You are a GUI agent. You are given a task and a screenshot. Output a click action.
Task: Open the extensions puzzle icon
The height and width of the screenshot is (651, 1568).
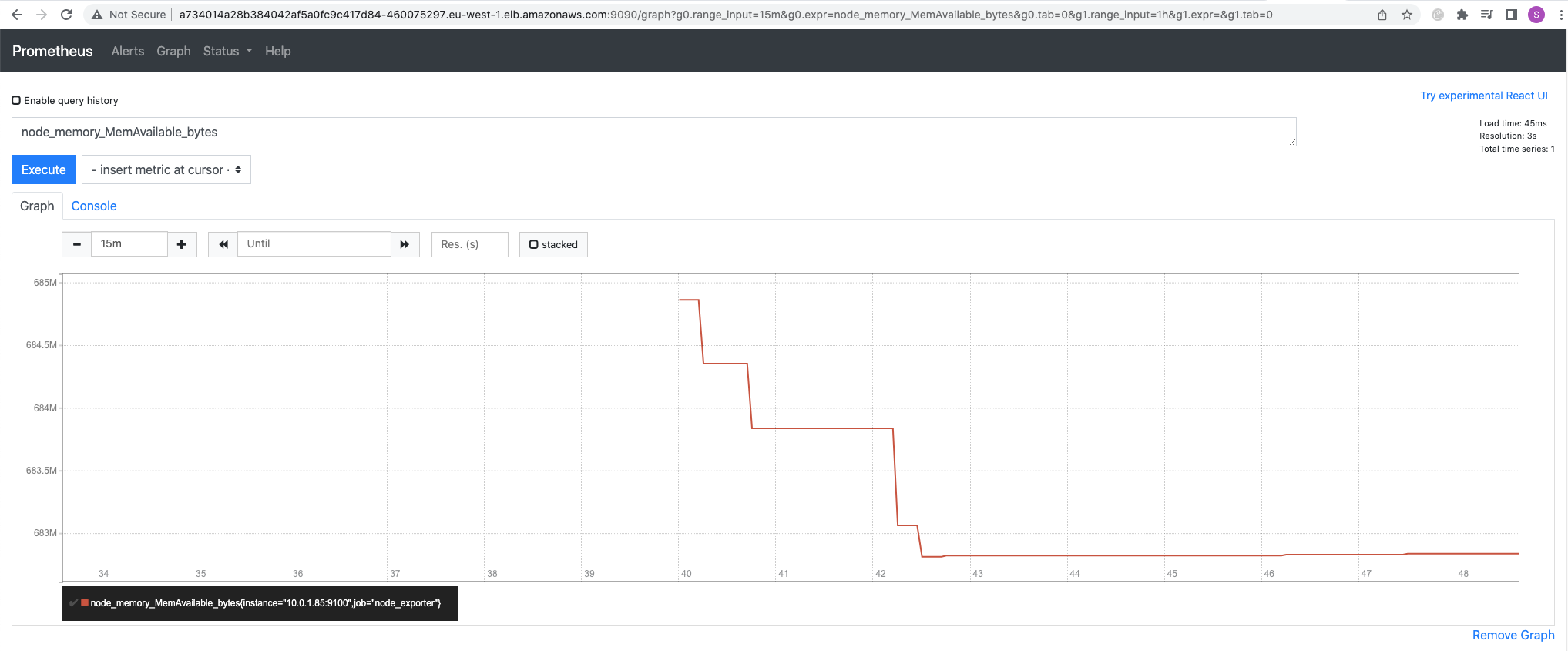point(1462,15)
